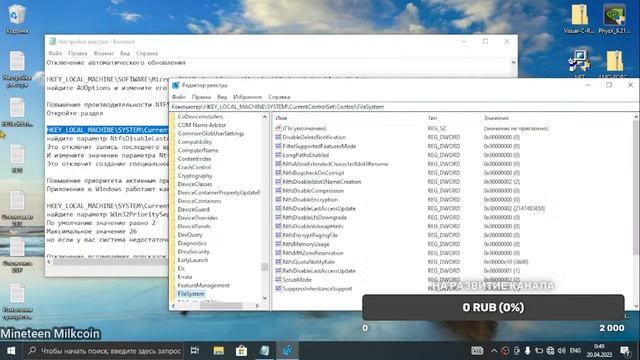Open the Файл menu in Notepad
Screen dimensions: 640x360
point(55,53)
